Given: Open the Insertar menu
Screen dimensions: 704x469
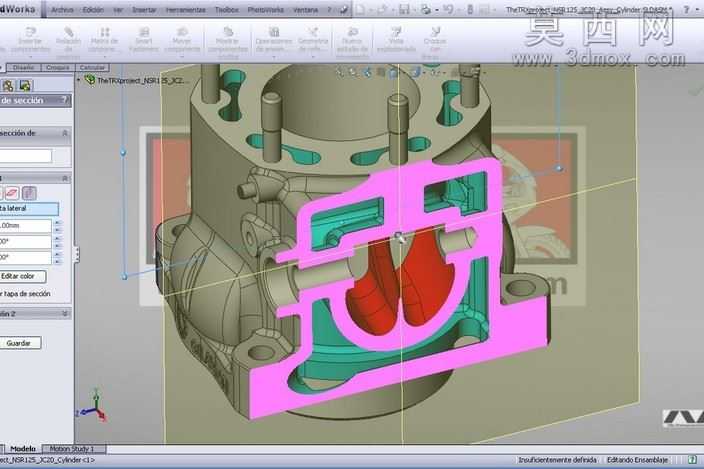Looking at the screenshot, I should (144, 9).
